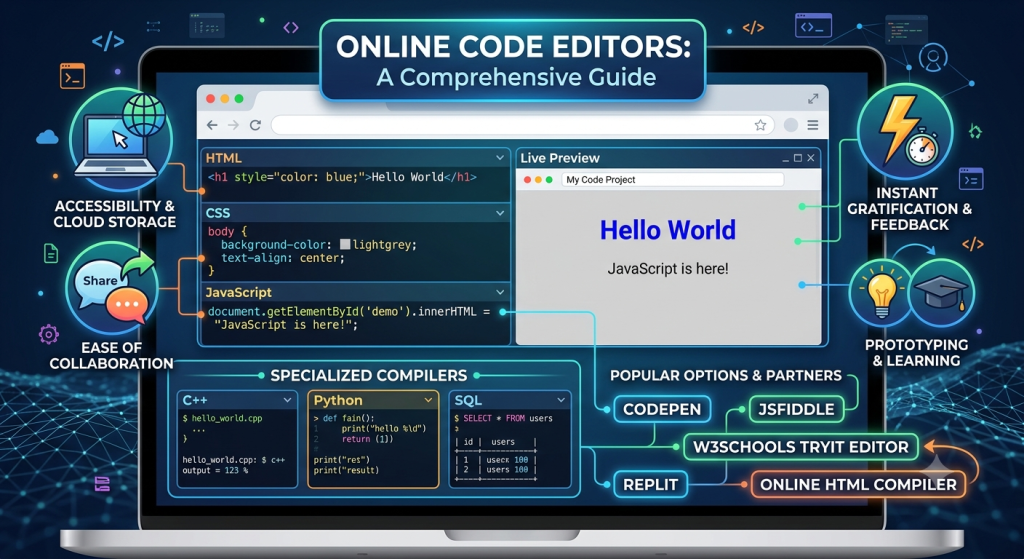Click the lightgrey color swatch in CSS

click(x=345, y=245)
